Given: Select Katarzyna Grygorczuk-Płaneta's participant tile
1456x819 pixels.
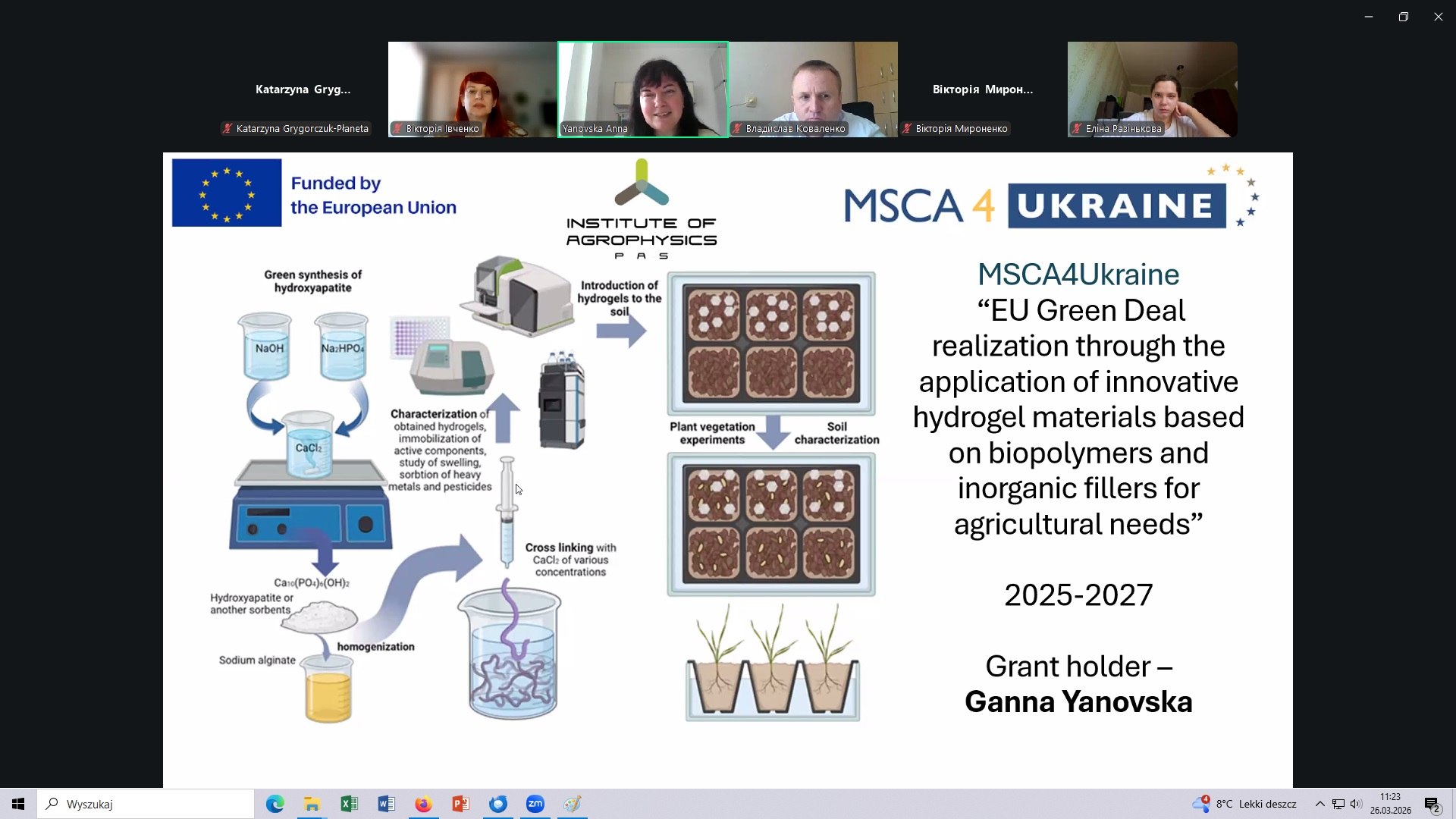Looking at the screenshot, I should [x=303, y=89].
